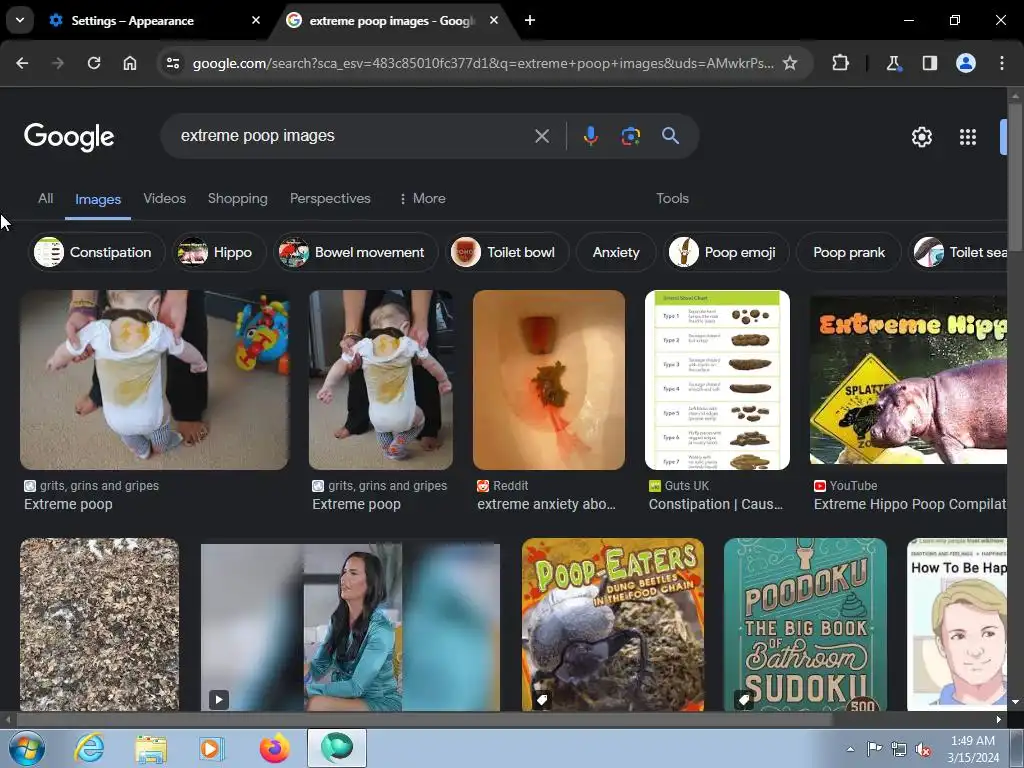Open the Action Center flag icon
The width and height of the screenshot is (1024, 768).
pos(874,749)
